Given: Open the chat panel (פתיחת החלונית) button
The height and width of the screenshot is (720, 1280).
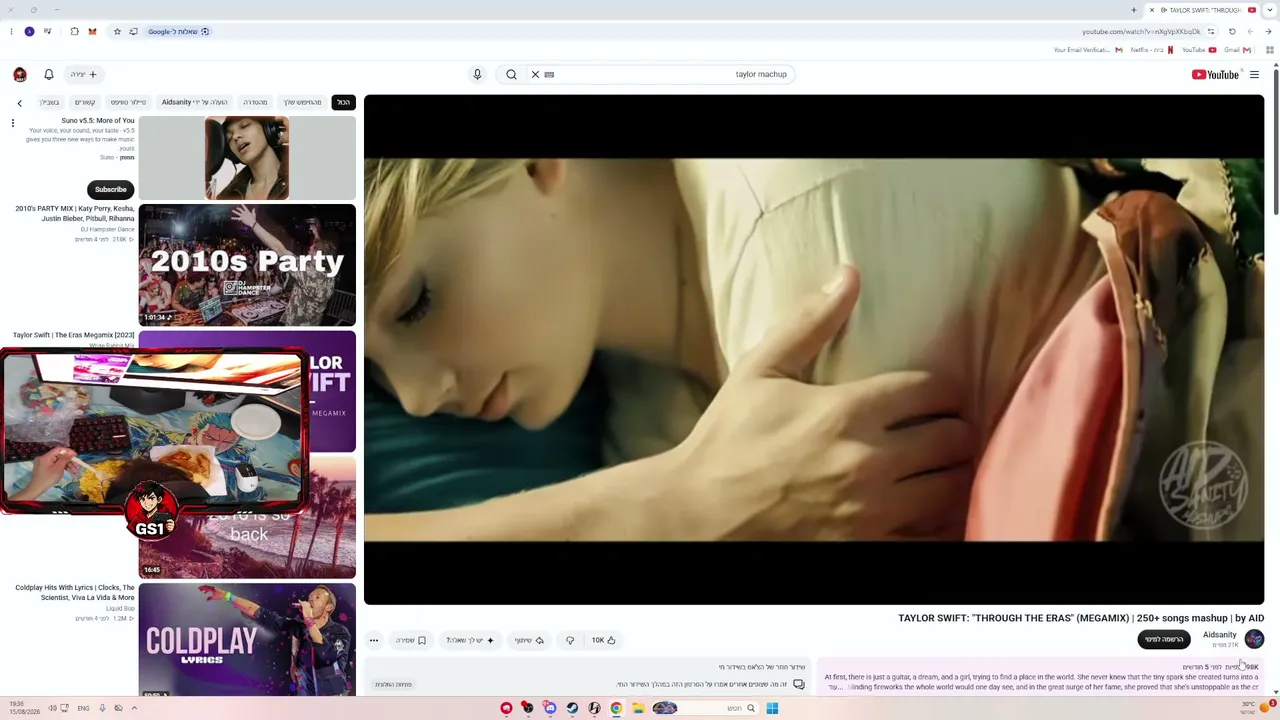Looking at the screenshot, I should 393,684.
